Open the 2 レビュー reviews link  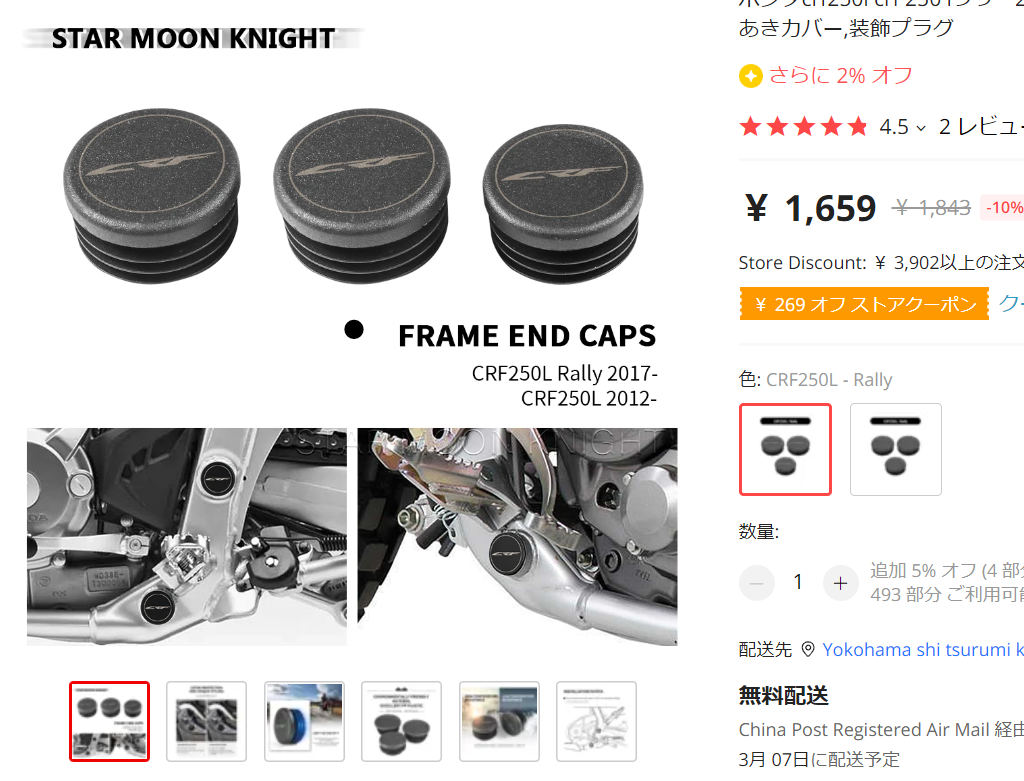(981, 127)
